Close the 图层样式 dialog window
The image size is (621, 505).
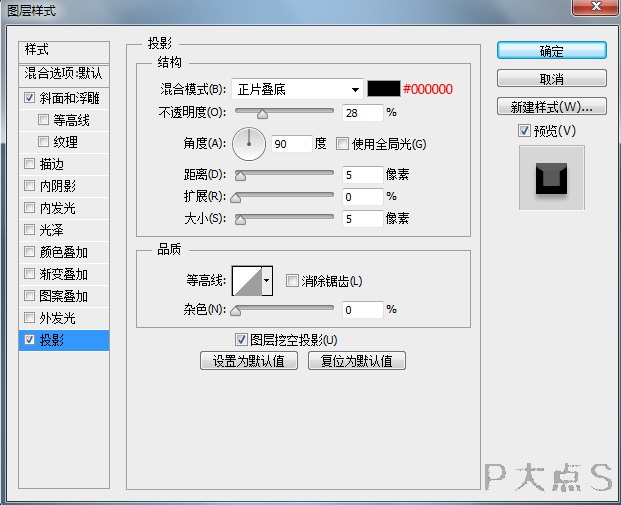point(596,7)
